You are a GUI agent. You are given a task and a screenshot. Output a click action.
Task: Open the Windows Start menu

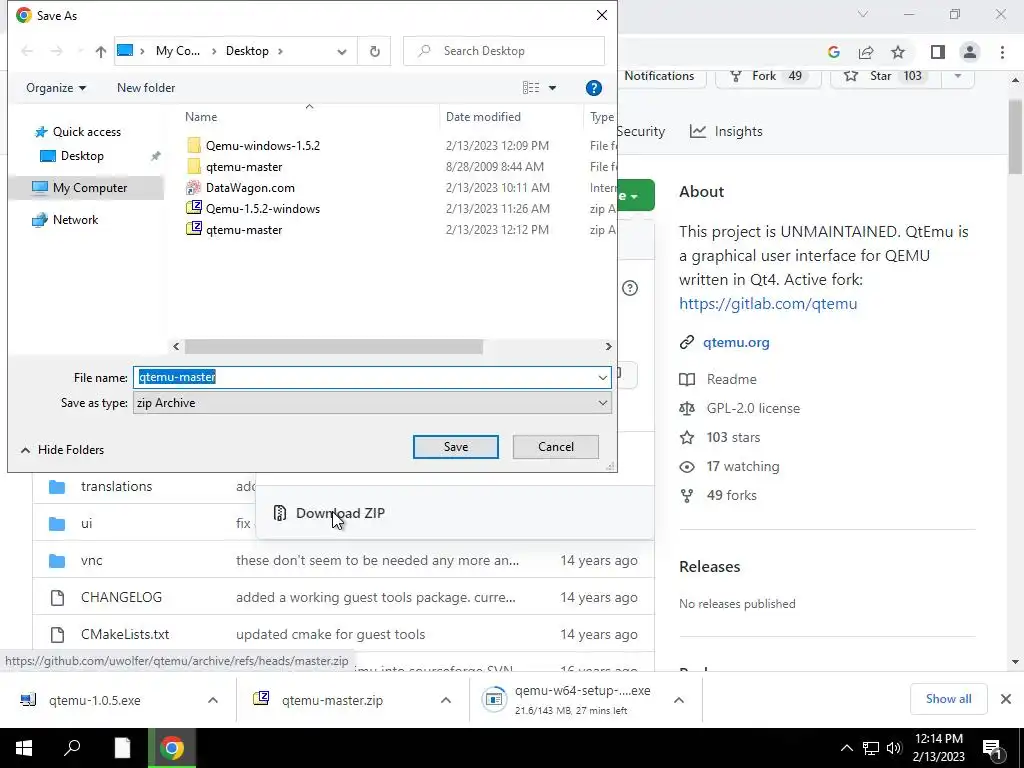coord(24,748)
